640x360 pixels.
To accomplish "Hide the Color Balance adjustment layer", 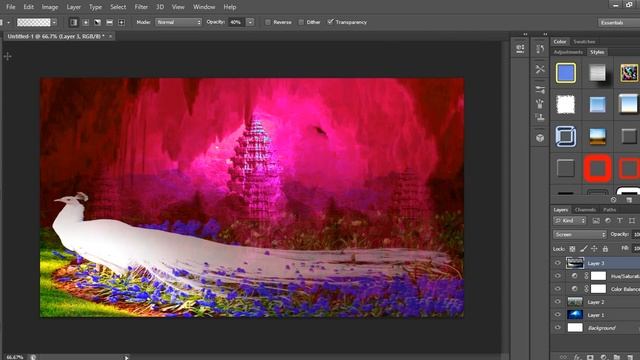I will [558, 289].
